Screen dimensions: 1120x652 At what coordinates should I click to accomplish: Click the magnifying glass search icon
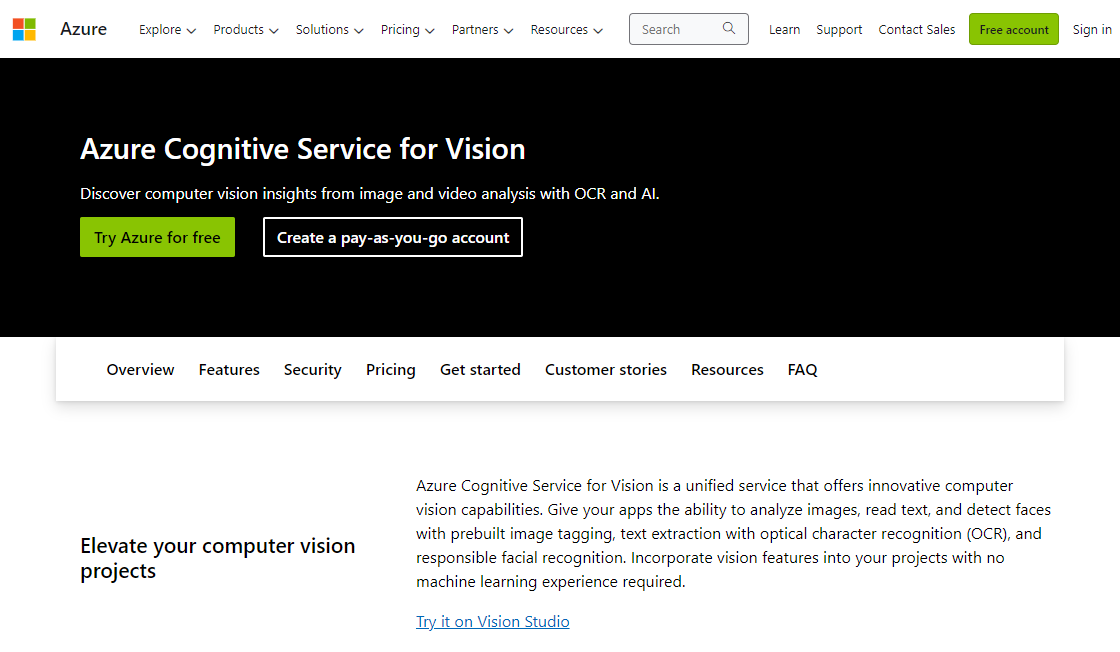tap(729, 29)
